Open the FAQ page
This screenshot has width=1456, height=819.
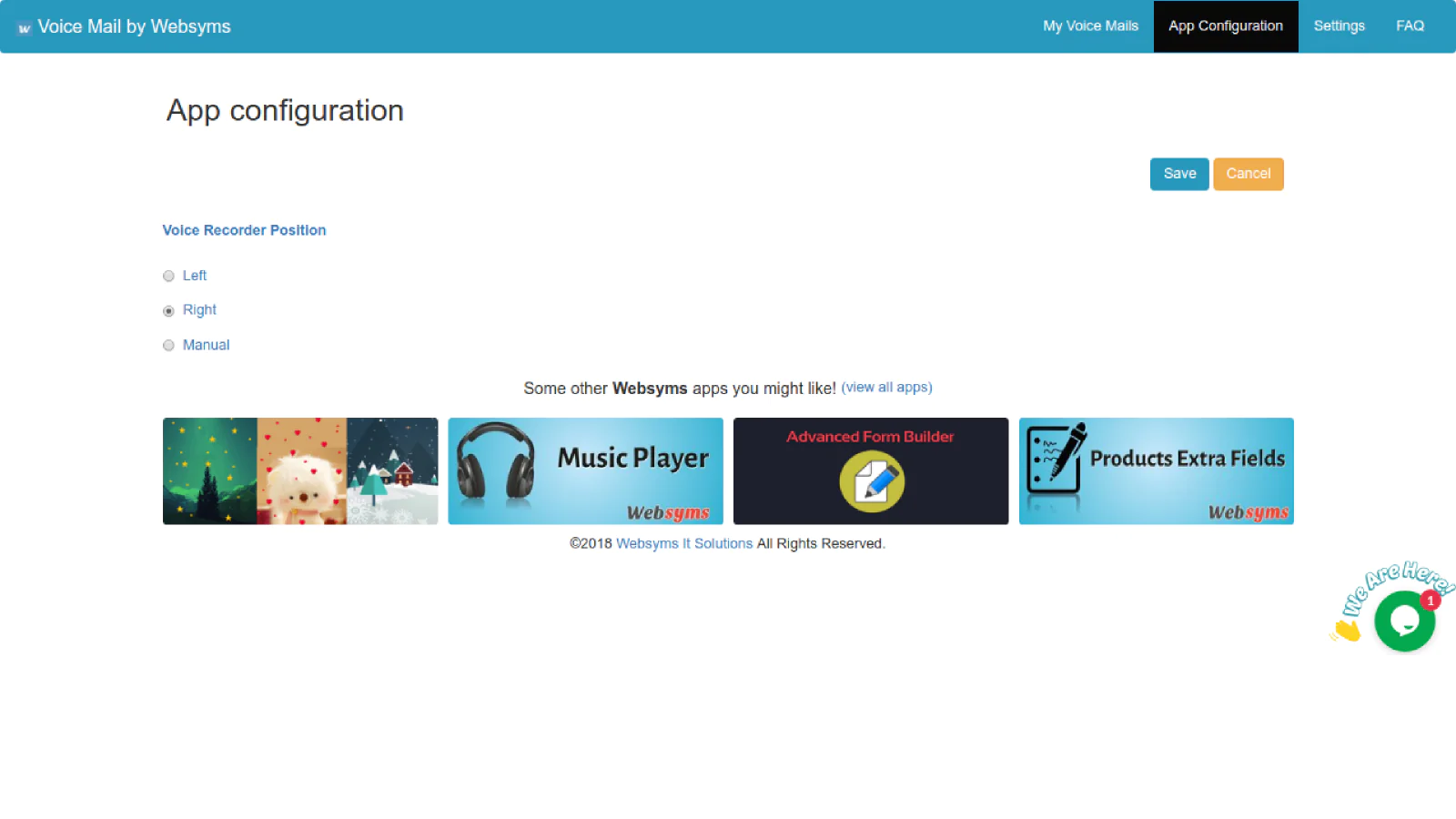tap(1410, 26)
